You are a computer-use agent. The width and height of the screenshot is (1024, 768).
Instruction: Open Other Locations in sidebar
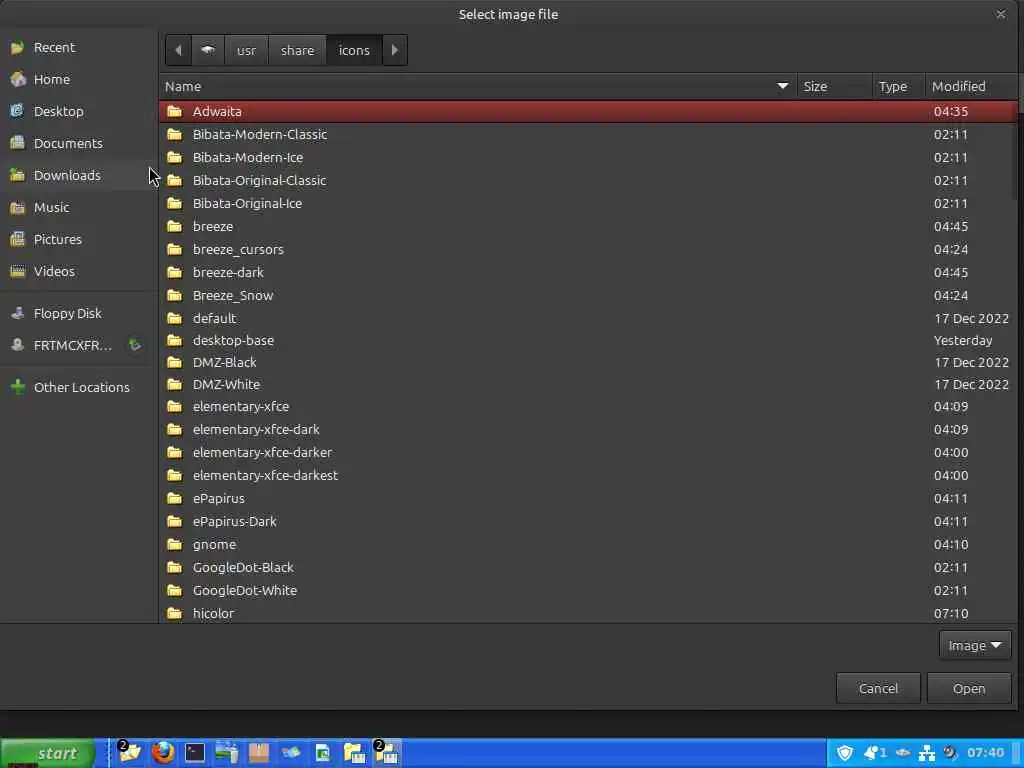pos(78,387)
